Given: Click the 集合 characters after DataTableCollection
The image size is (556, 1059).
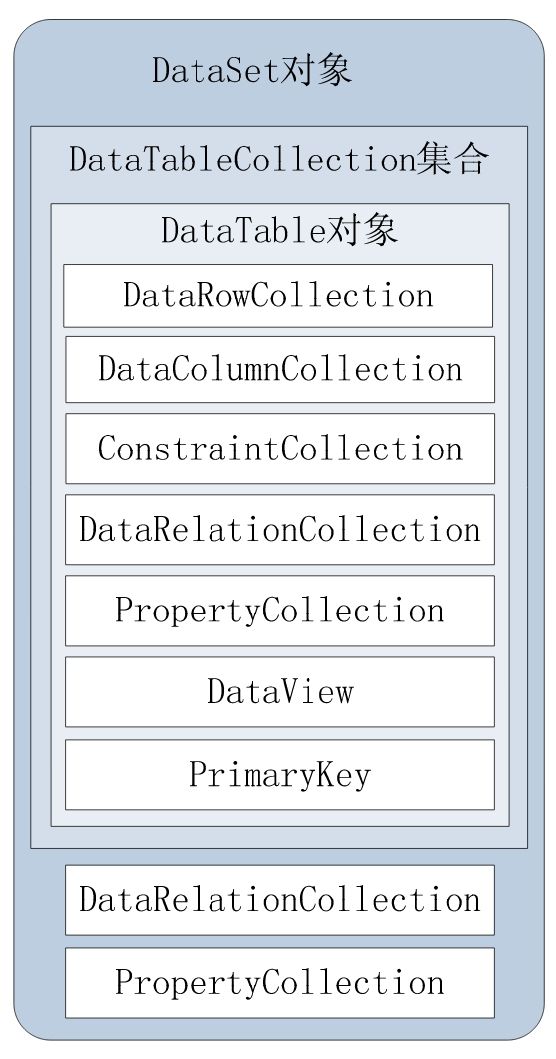Looking at the screenshot, I should click(452, 160).
